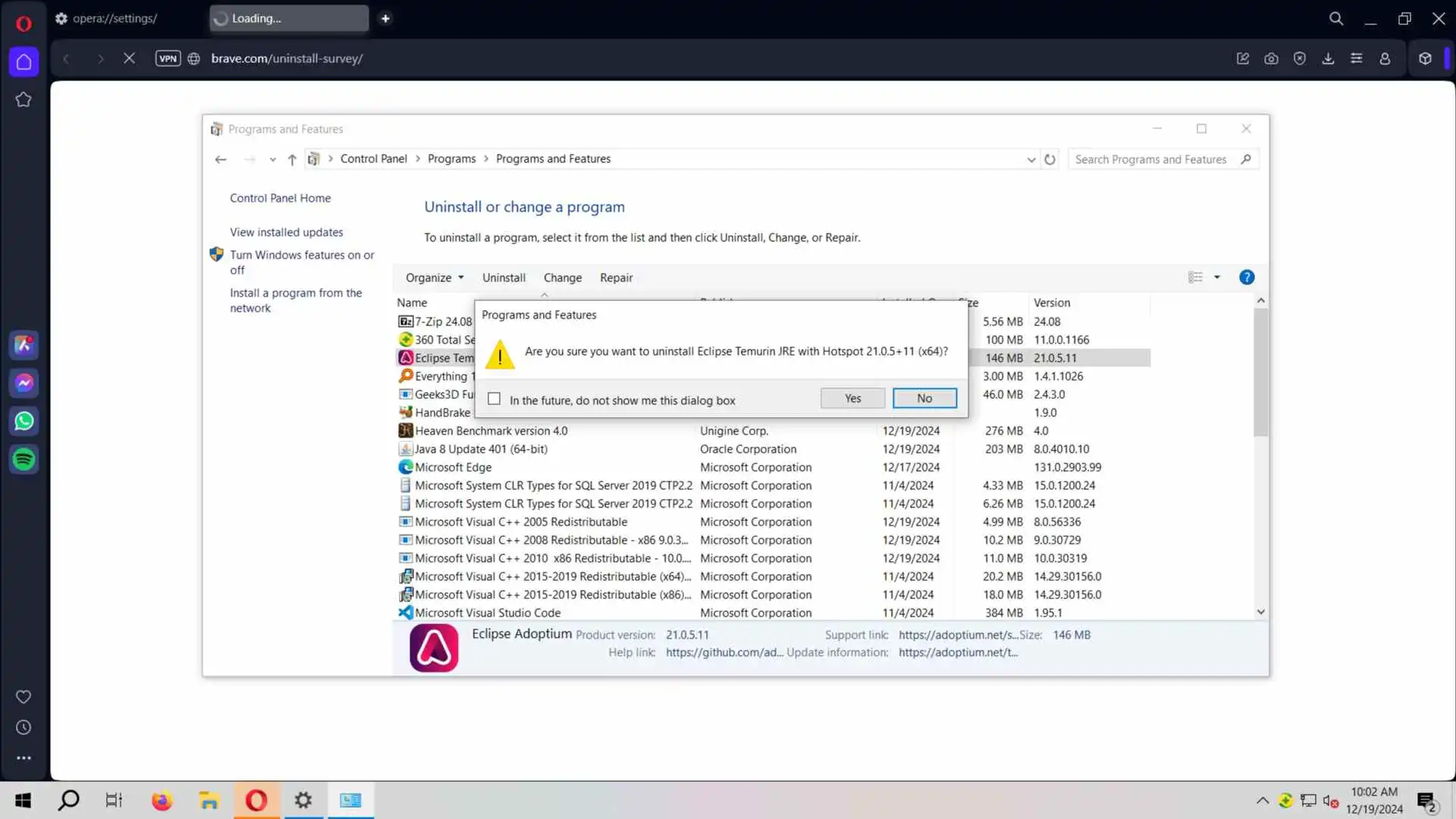The image size is (1456, 819).
Task: Click No in uninstall dialog
Action: pyautogui.click(x=924, y=398)
